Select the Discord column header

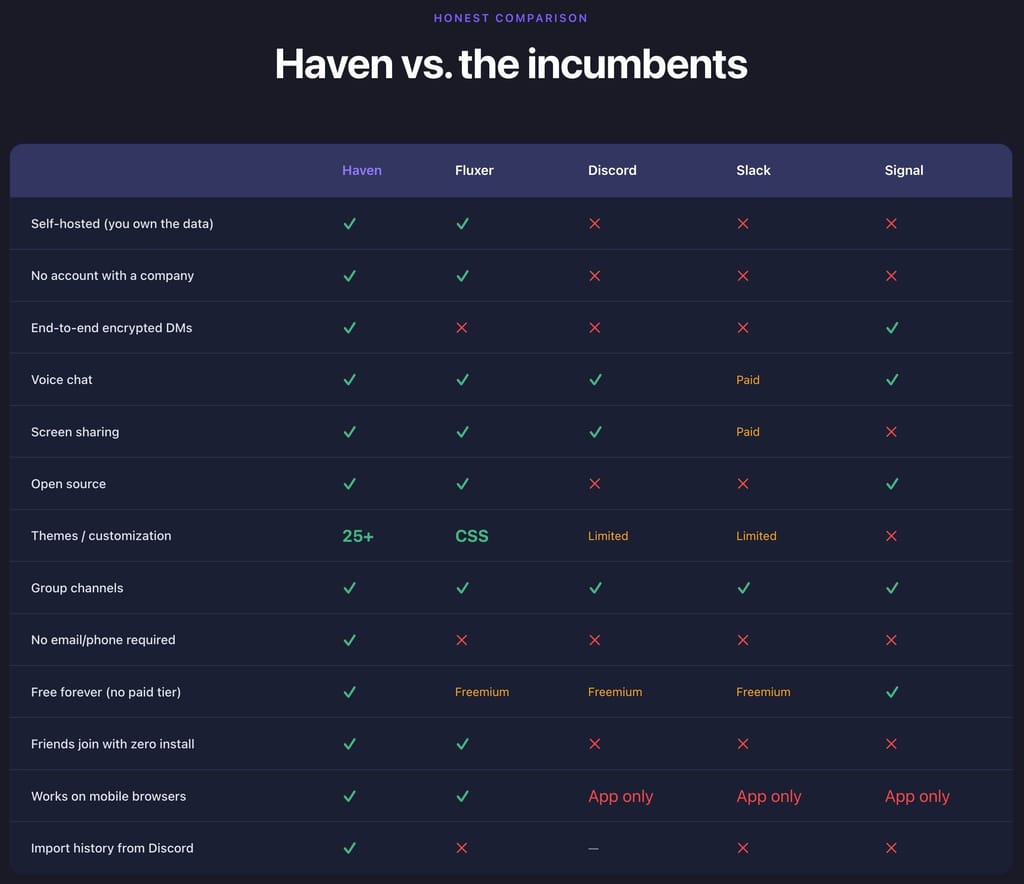pos(612,170)
